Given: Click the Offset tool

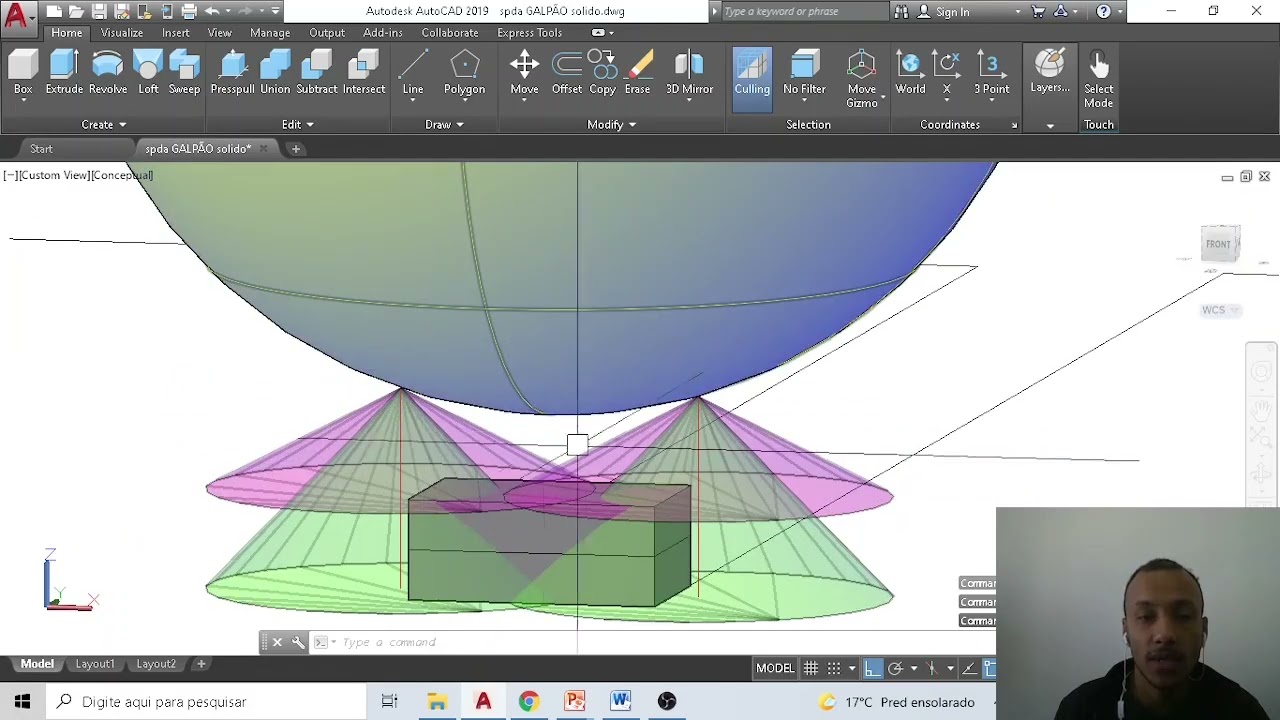Looking at the screenshot, I should pyautogui.click(x=567, y=74).
